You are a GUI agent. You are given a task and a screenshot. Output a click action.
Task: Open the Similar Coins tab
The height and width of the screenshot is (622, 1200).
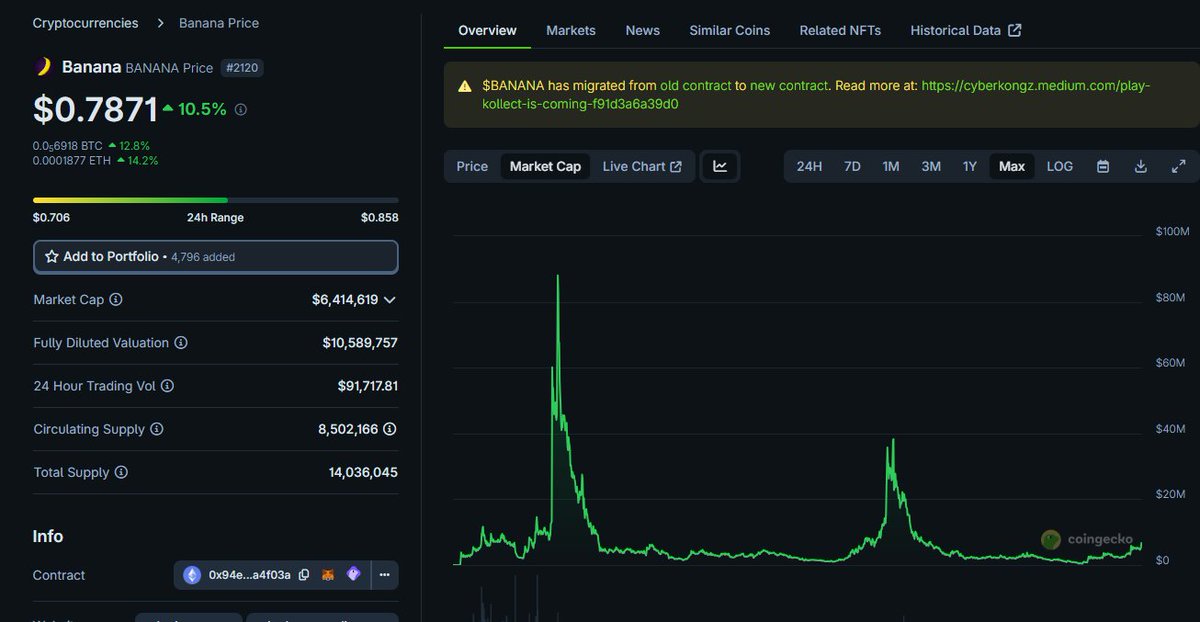coord(730,30)
